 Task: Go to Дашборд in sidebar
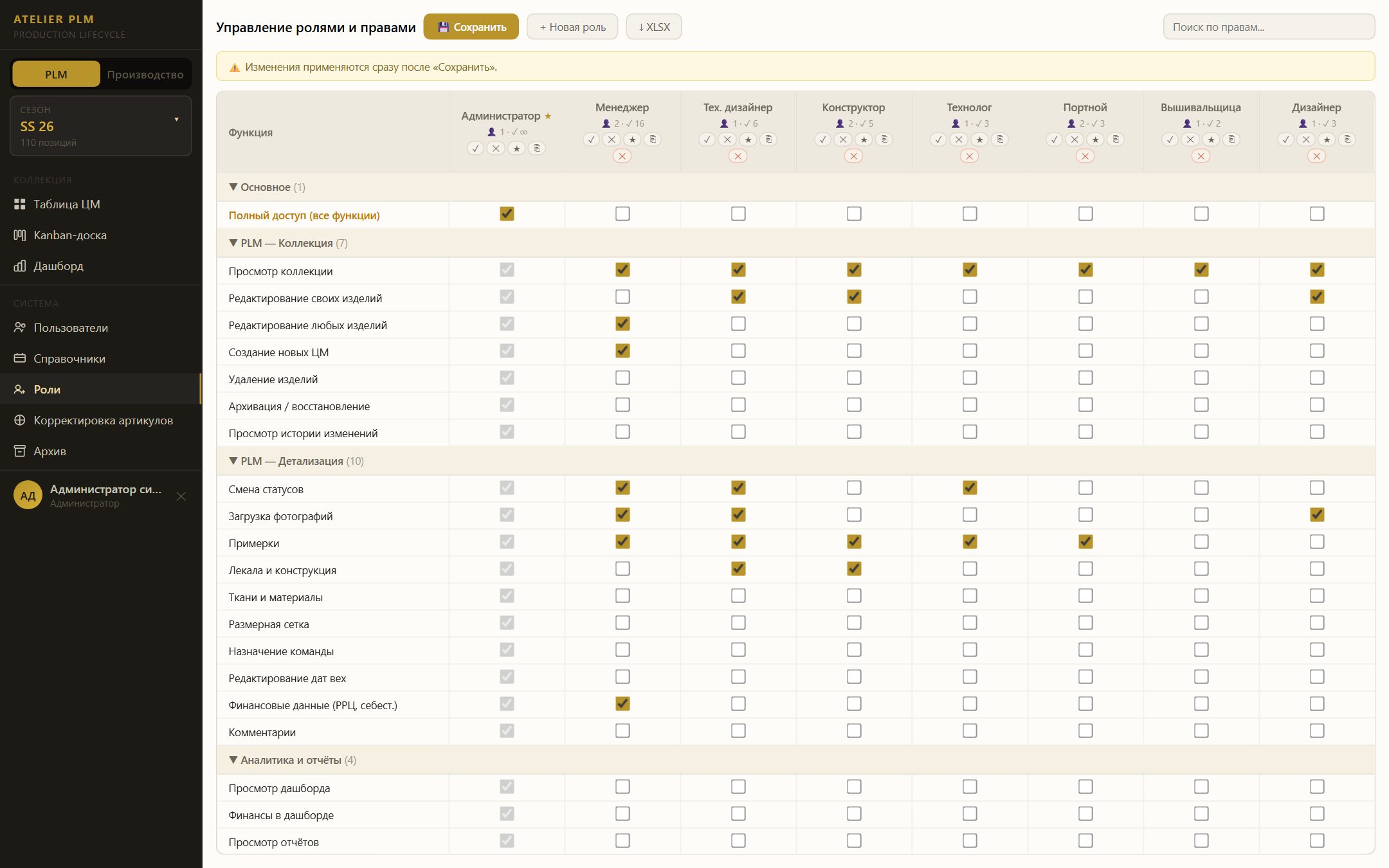101,266
